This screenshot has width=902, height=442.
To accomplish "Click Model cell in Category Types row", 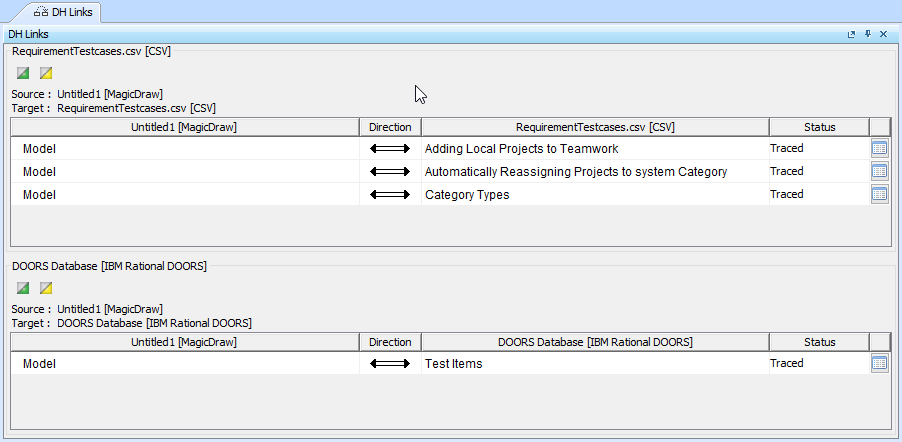I will (185, 195).
